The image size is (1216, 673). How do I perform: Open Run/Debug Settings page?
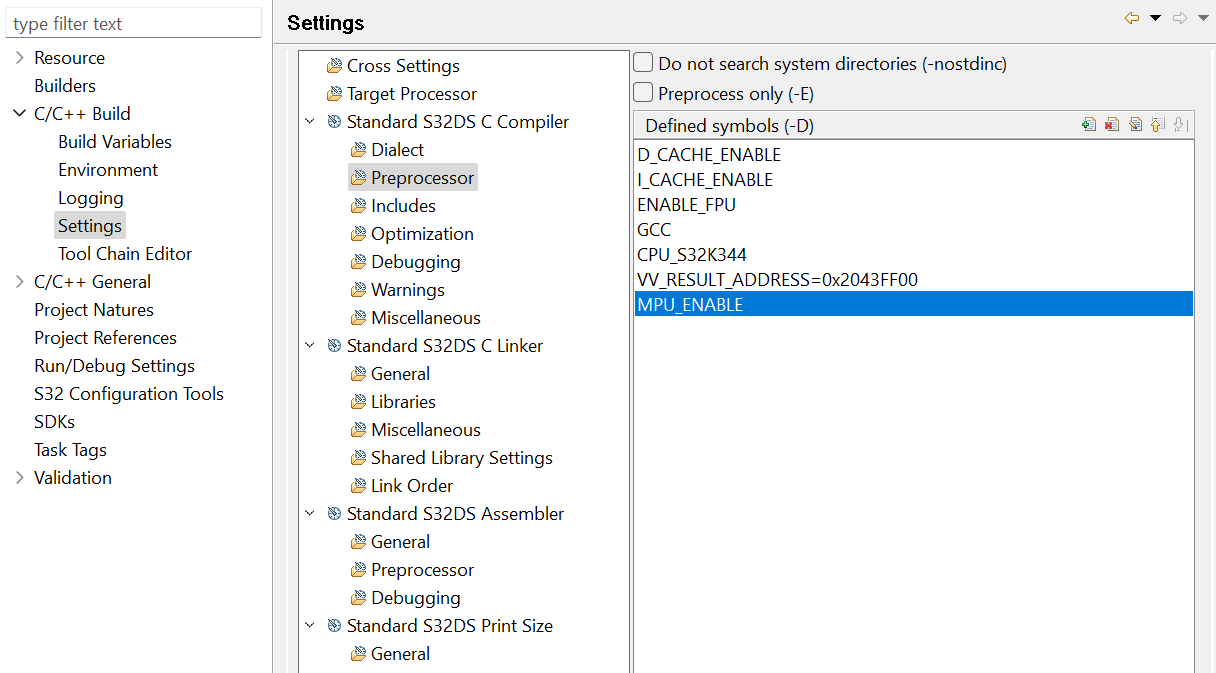(114, 366)
